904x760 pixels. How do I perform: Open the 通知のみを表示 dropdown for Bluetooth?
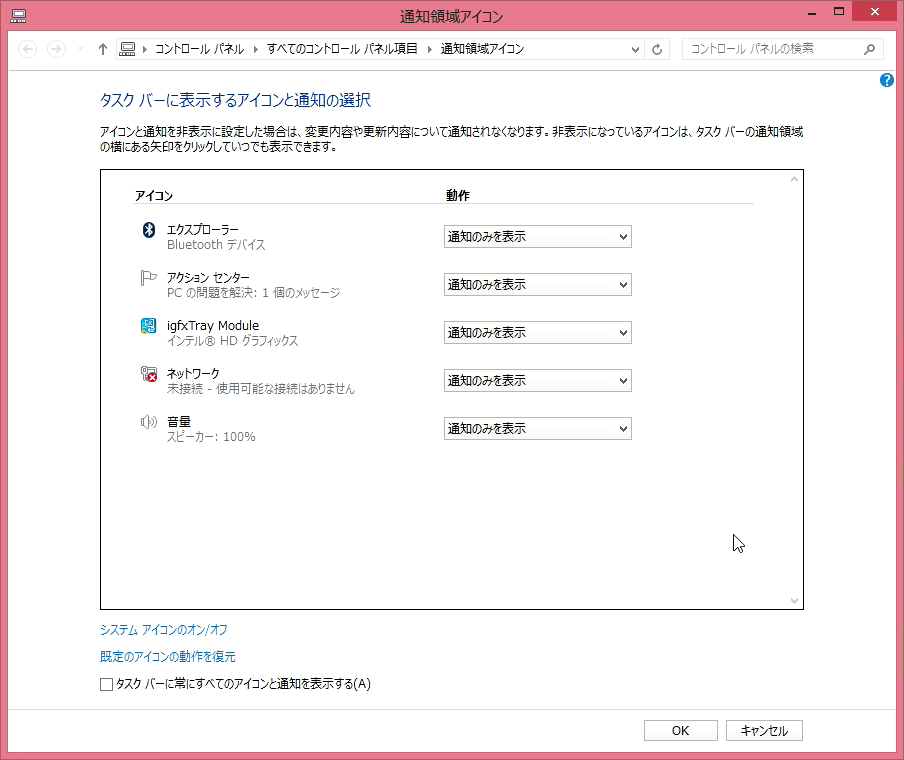coord(537,236)
